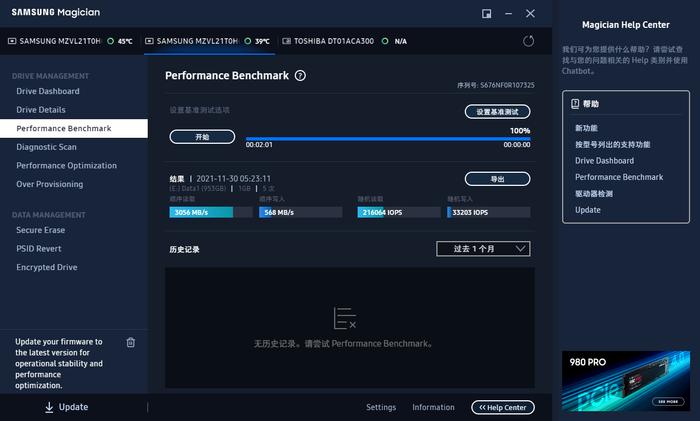Select Performance Benchmark in sidebar
Screen dimensions: 700x421
tap(74, 129)
